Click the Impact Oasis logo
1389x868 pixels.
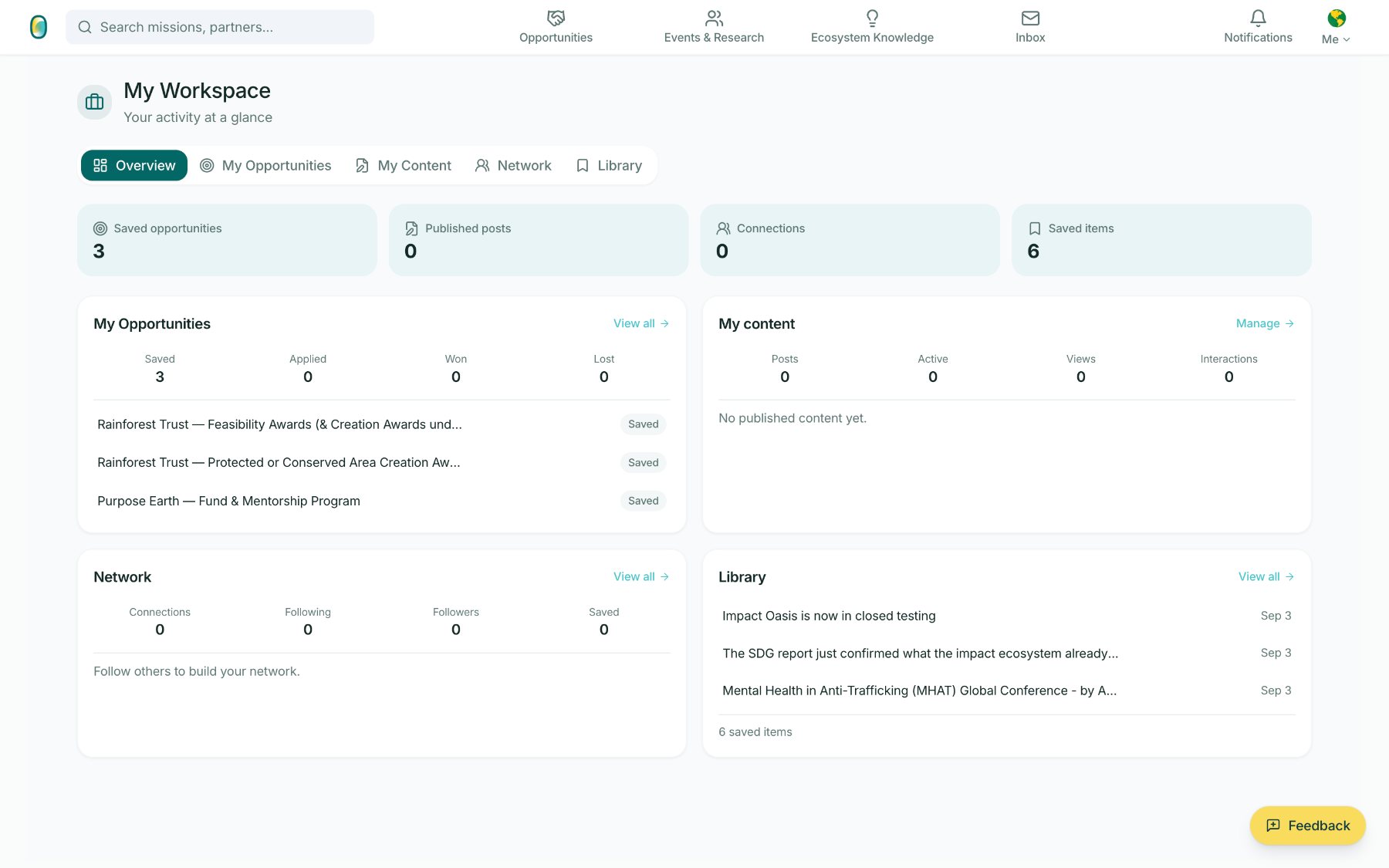point(39,27)
